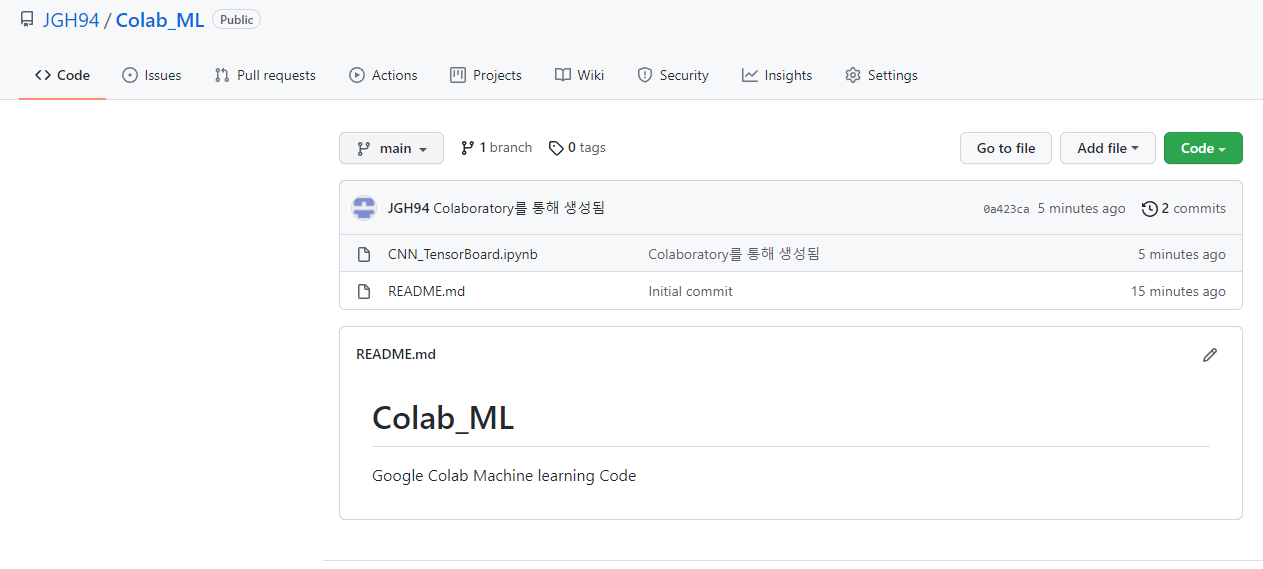This screenshot has width=1263, height=569.
Task: Click the JGH94 avatar in commit row
Action: coord(364,208)
